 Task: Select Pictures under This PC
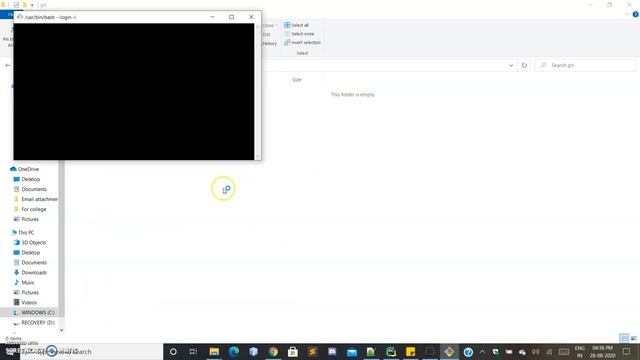click(26, 293)
